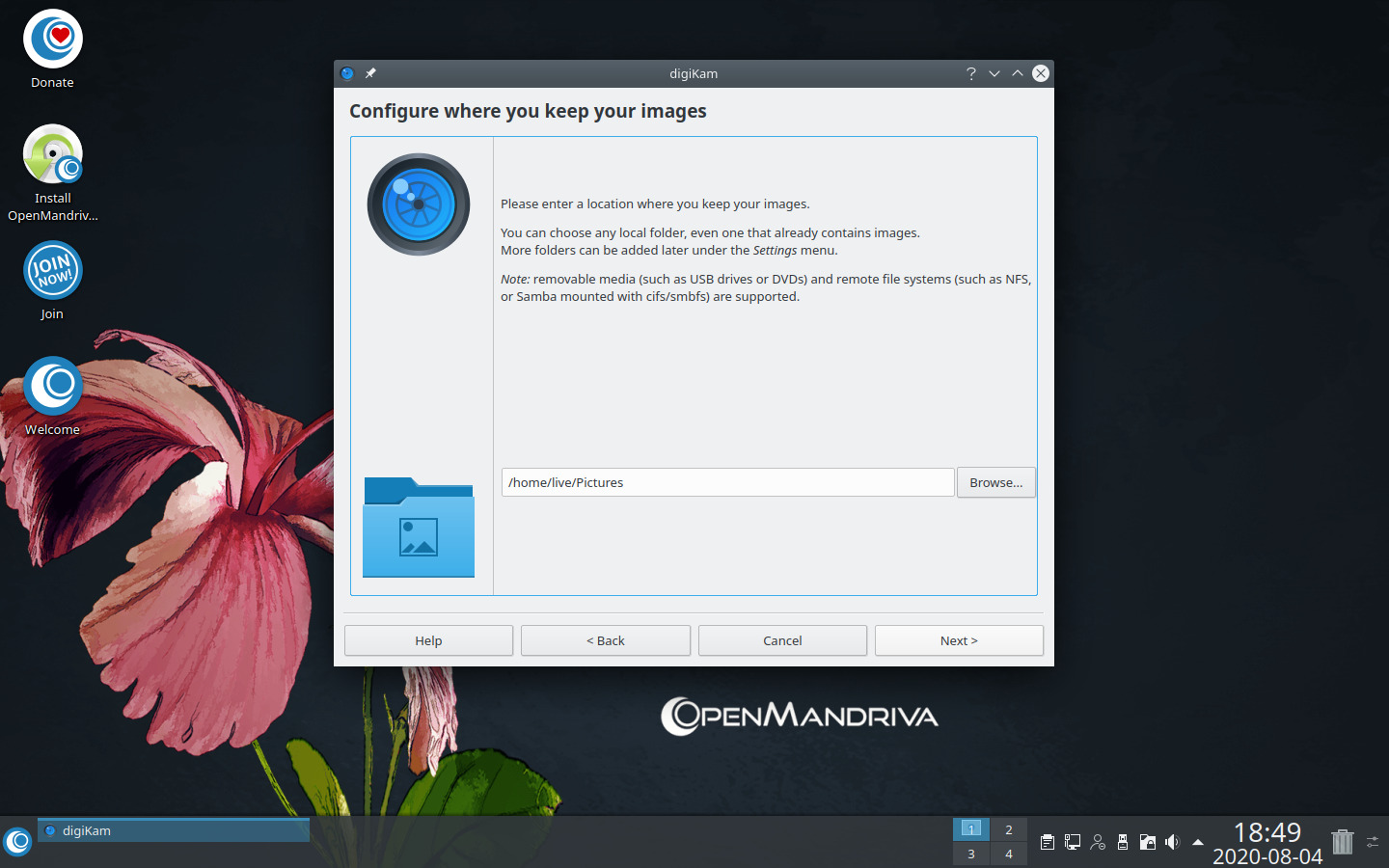Click Browse... to choose a folder
The image size is (1389, 868).
(996, 482)
